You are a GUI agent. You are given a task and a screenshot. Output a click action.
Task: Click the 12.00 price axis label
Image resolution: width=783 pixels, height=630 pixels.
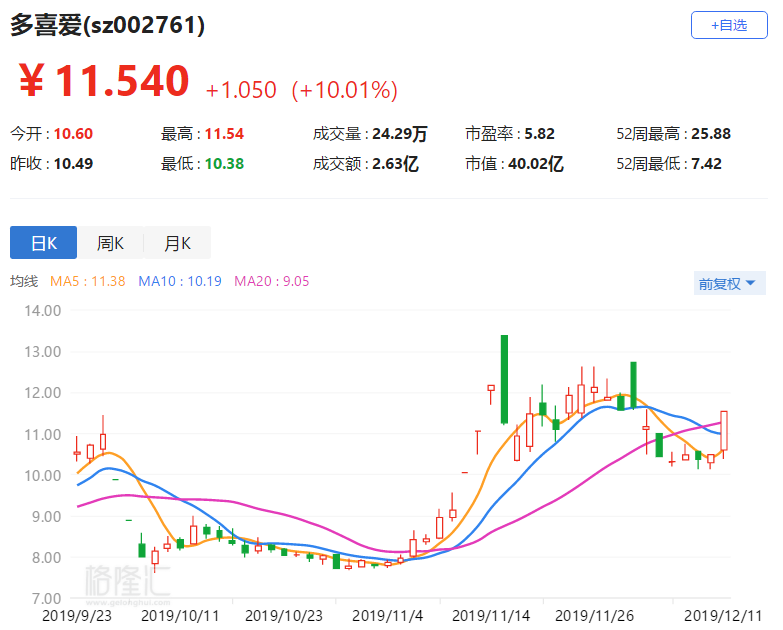click(42, 393)
